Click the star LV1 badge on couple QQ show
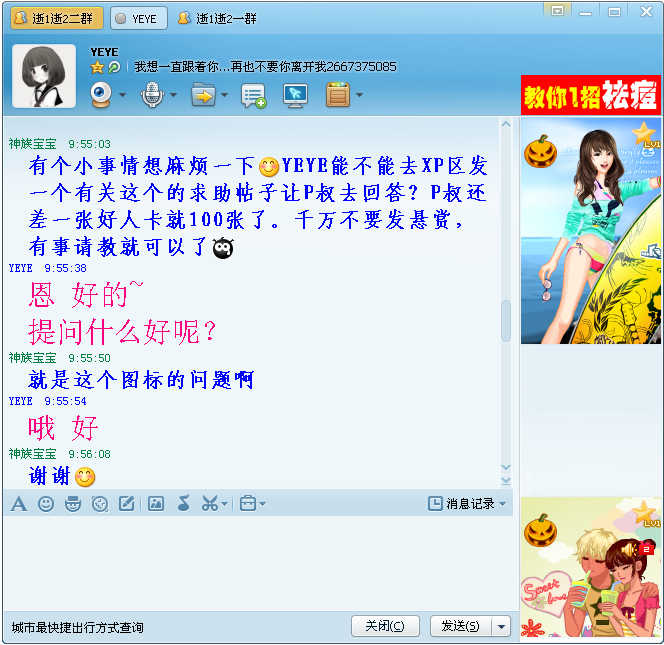The image size is (664, 645). 645,514
